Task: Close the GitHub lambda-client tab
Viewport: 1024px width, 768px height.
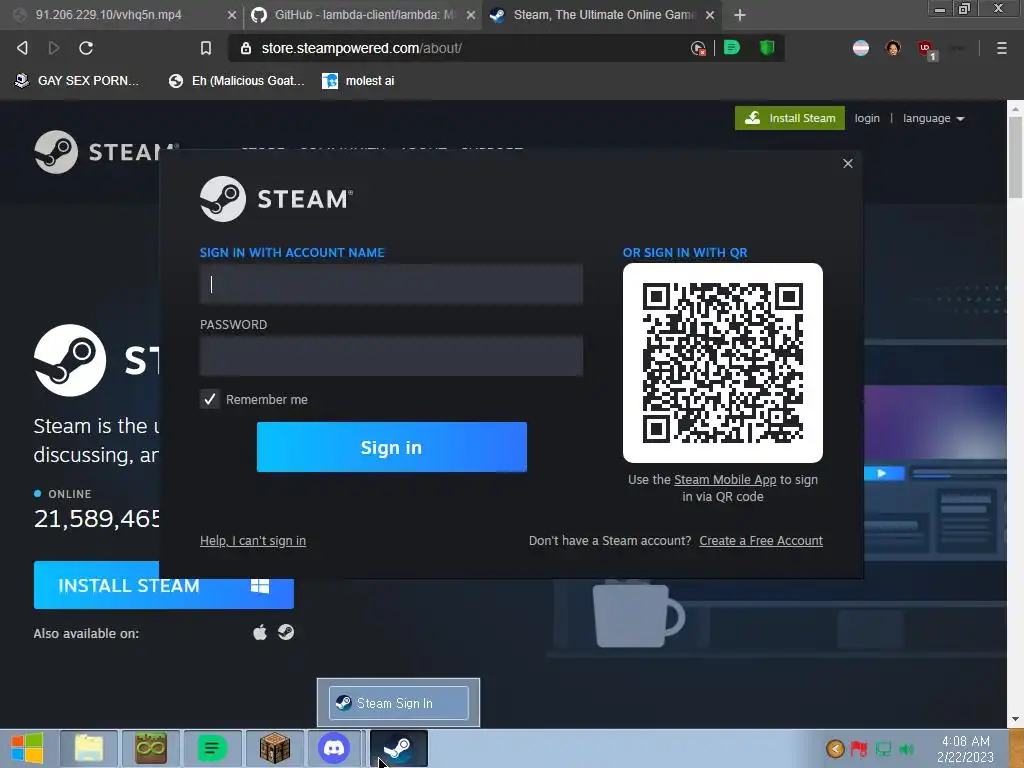Action: tap(470, 15)
